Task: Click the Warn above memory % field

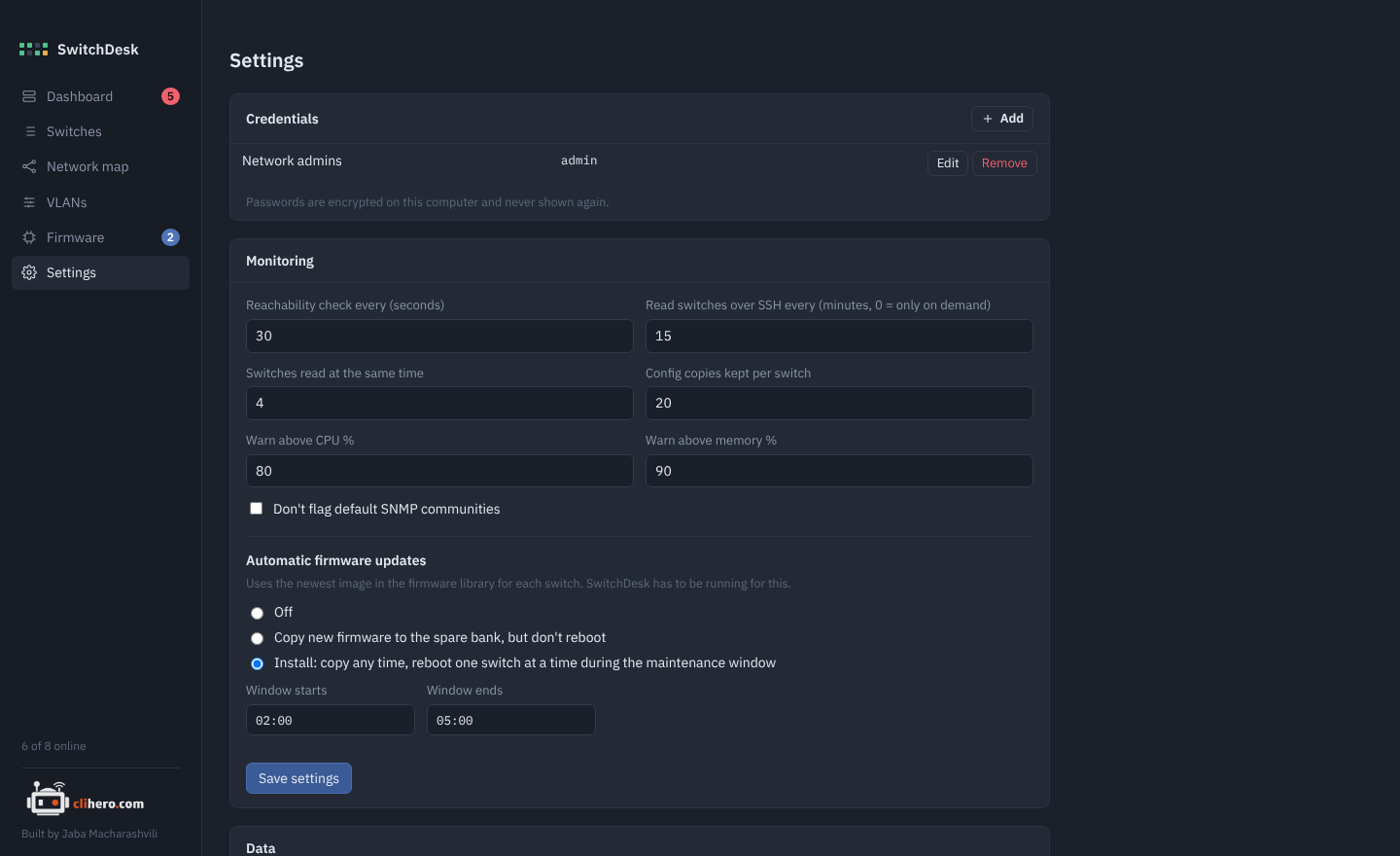Action: (x=839, y=471)
